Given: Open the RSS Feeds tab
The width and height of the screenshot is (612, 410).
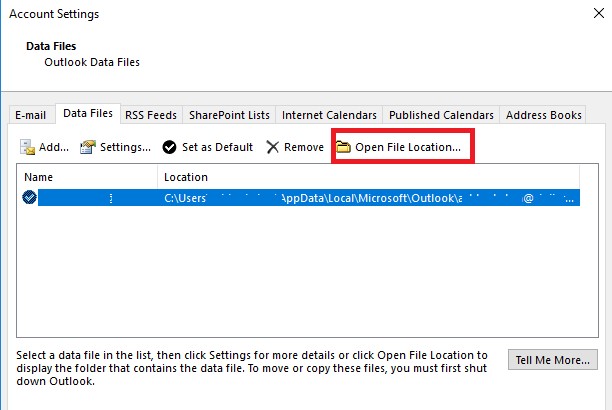Looking at the screenshot, I should click(x=151, y=115).
